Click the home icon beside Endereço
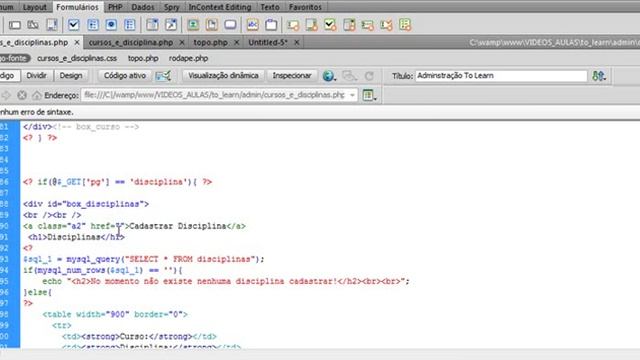The image size is (640, 360). click(37, 95)
